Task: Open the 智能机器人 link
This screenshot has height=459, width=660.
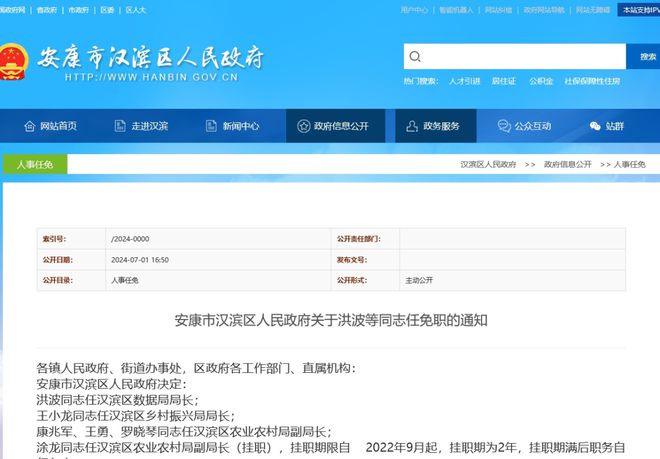Action: pyautogui.click(x=456, y=10)
